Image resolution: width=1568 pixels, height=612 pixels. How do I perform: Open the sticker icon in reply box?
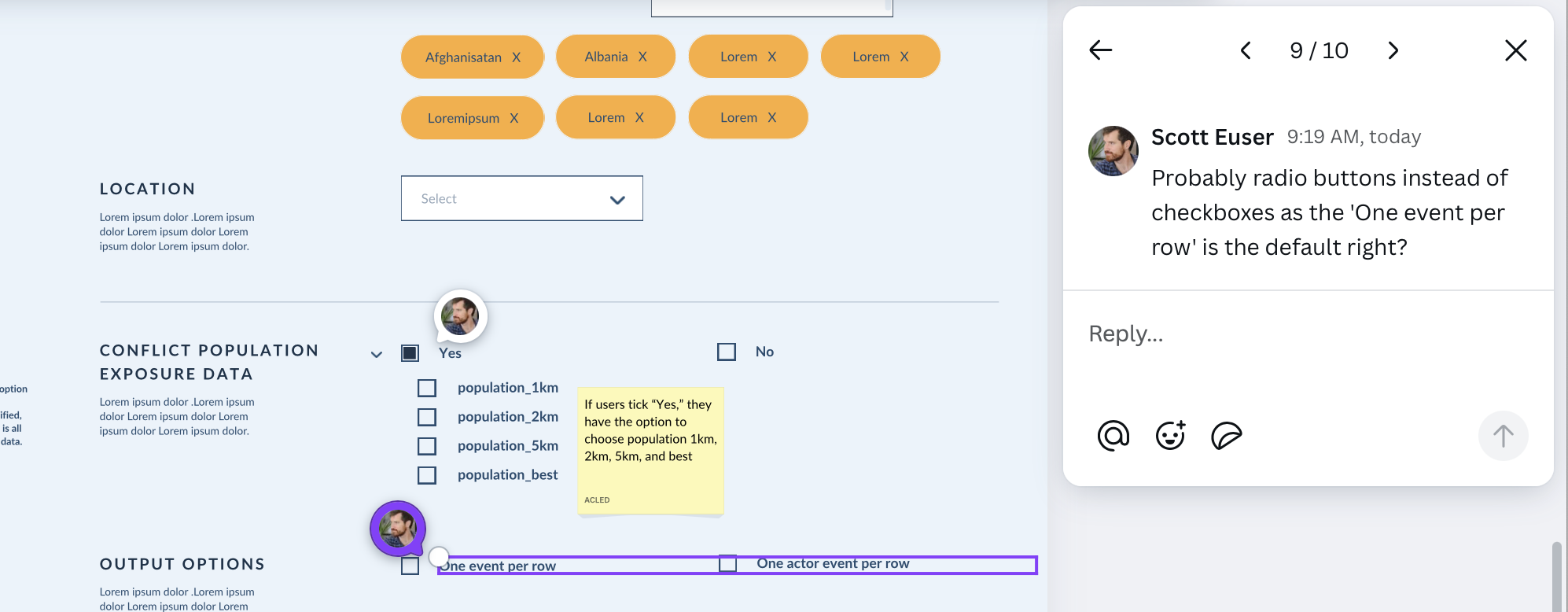(1226, 435)
